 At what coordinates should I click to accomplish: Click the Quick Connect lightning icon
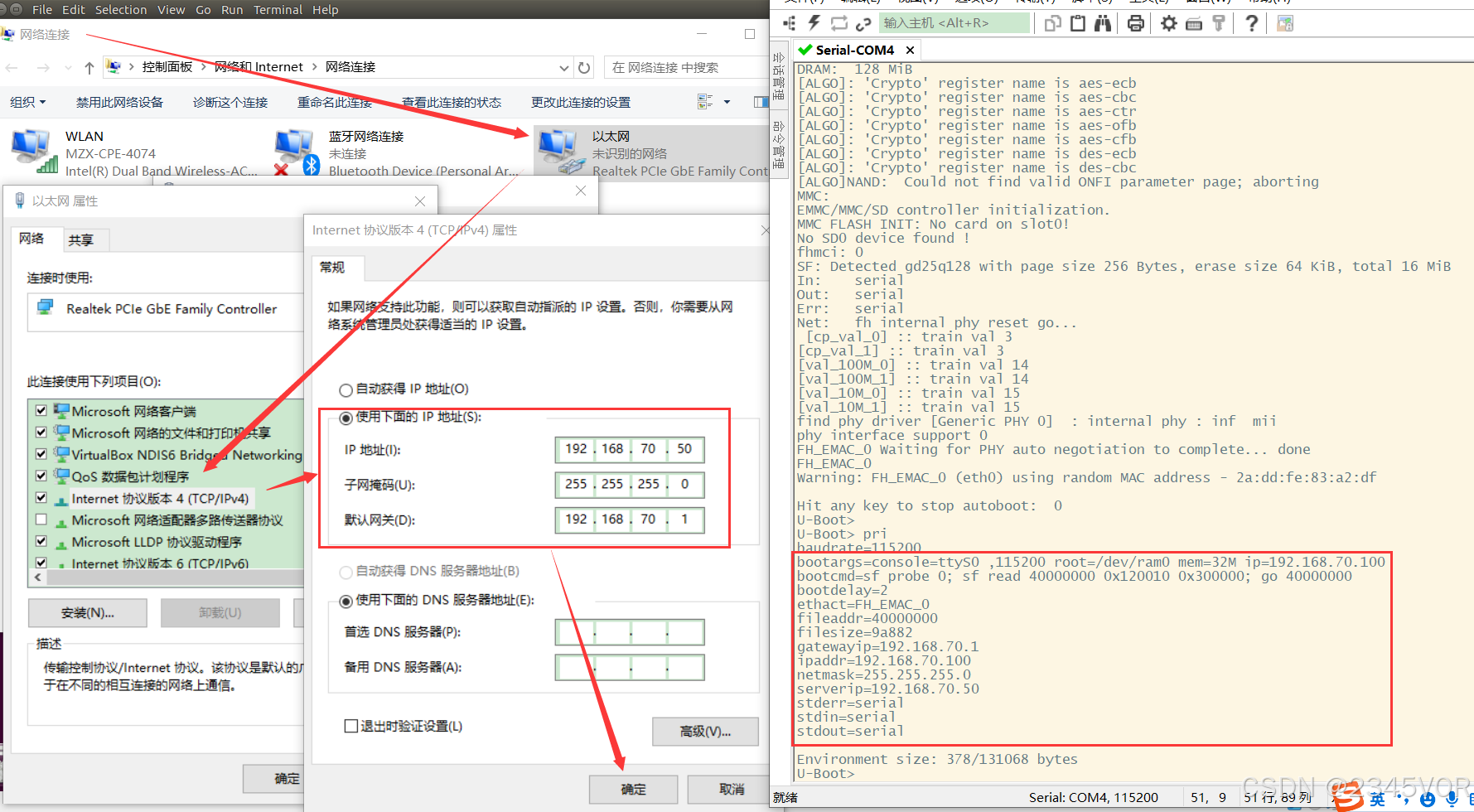[x=814, y=23]
